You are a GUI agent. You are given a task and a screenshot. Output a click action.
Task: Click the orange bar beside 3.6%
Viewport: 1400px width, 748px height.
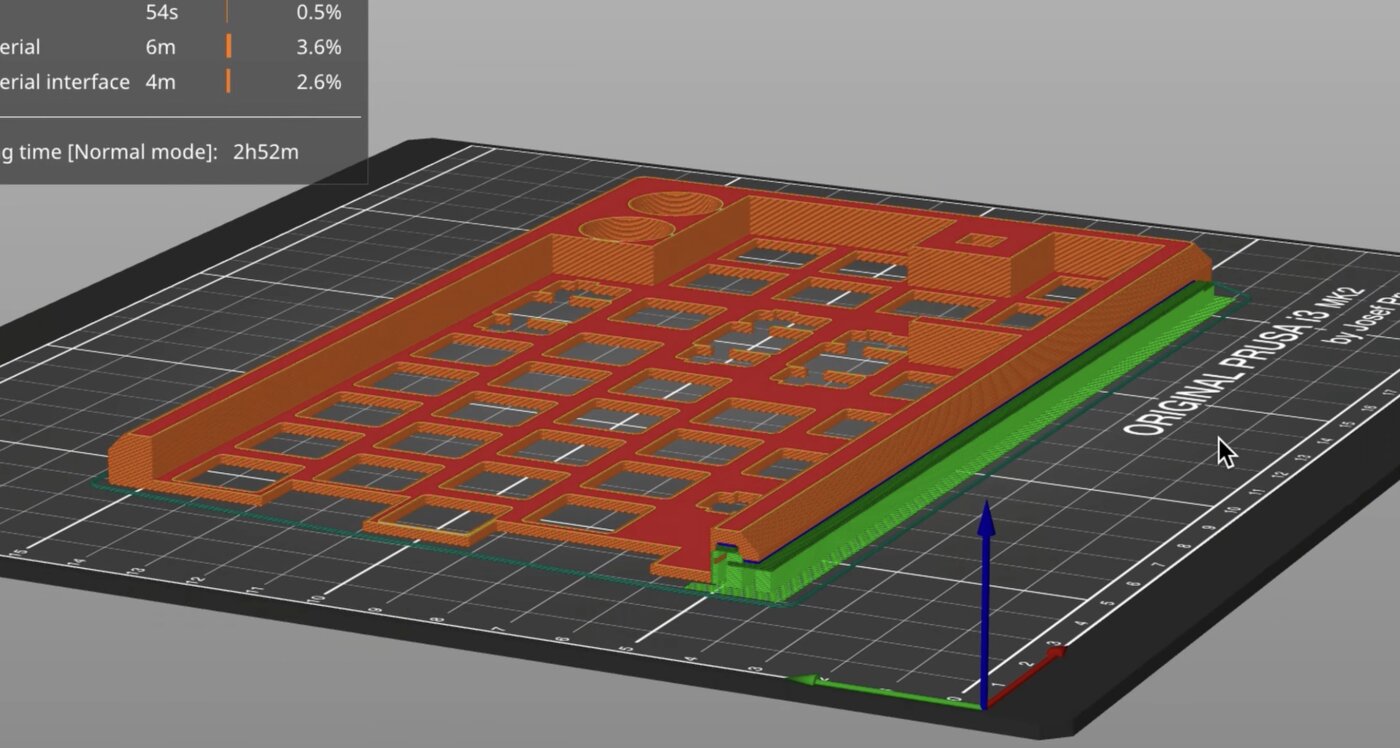pos(229,47)
